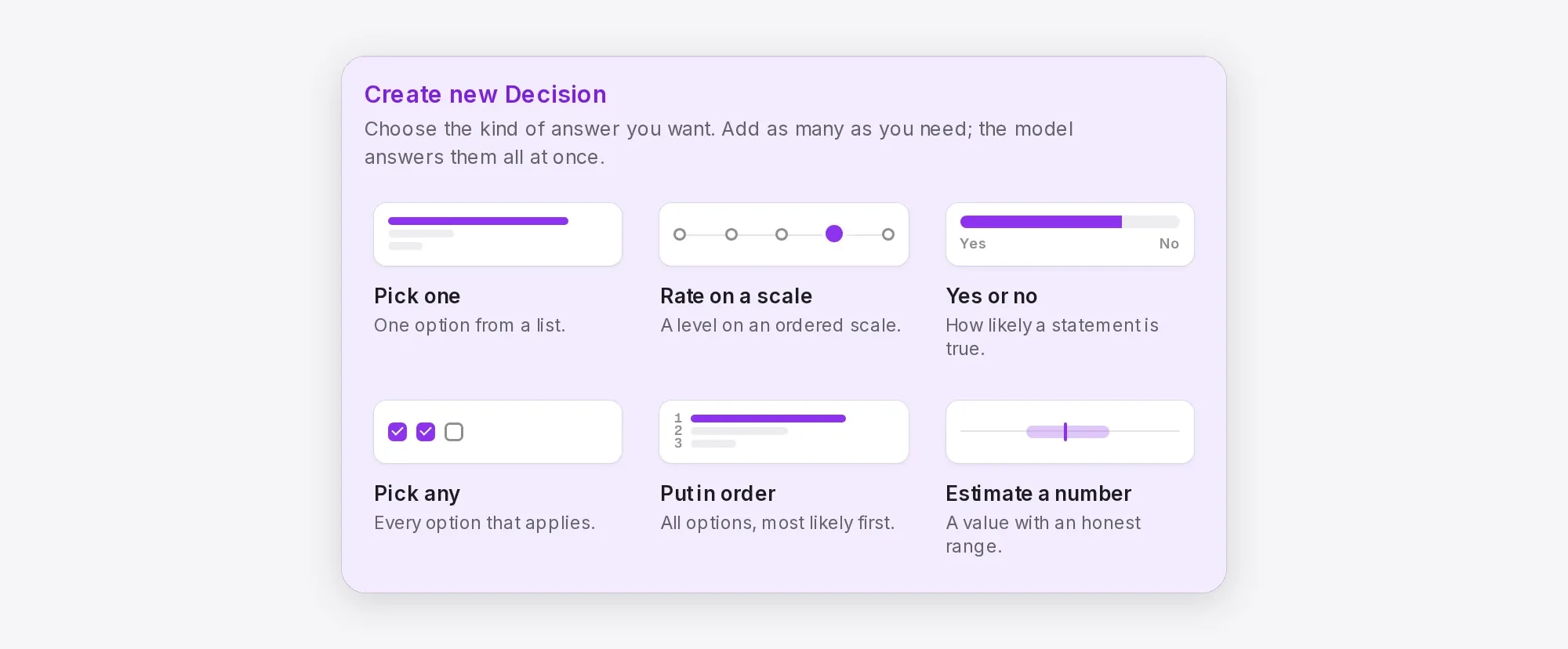This screenshot has height=649, width=1568.
Task: Click the "No" label in yes/no preview
Action: (x=1169, y=244)
